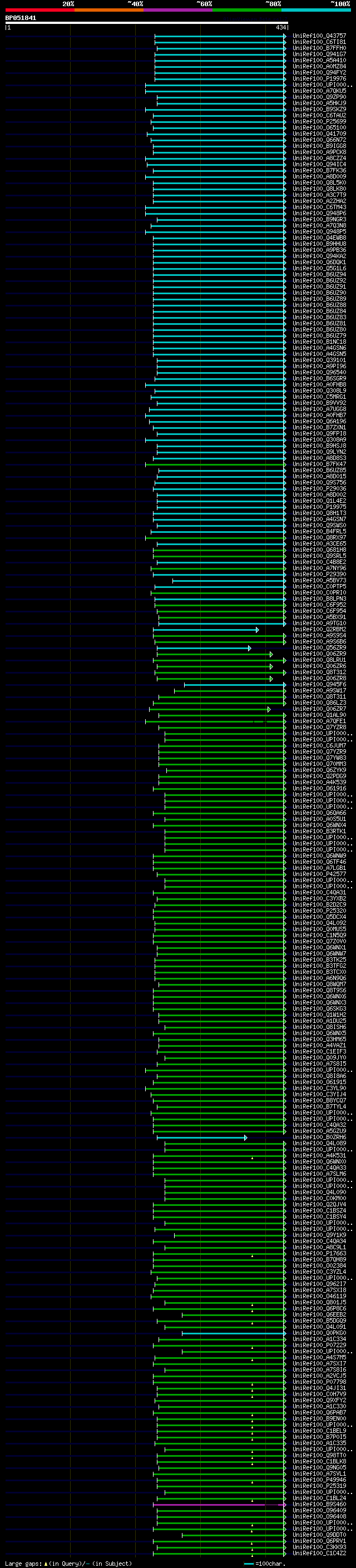
Task: Click the white query sequence bar
Action: click(x=147, y=23)
